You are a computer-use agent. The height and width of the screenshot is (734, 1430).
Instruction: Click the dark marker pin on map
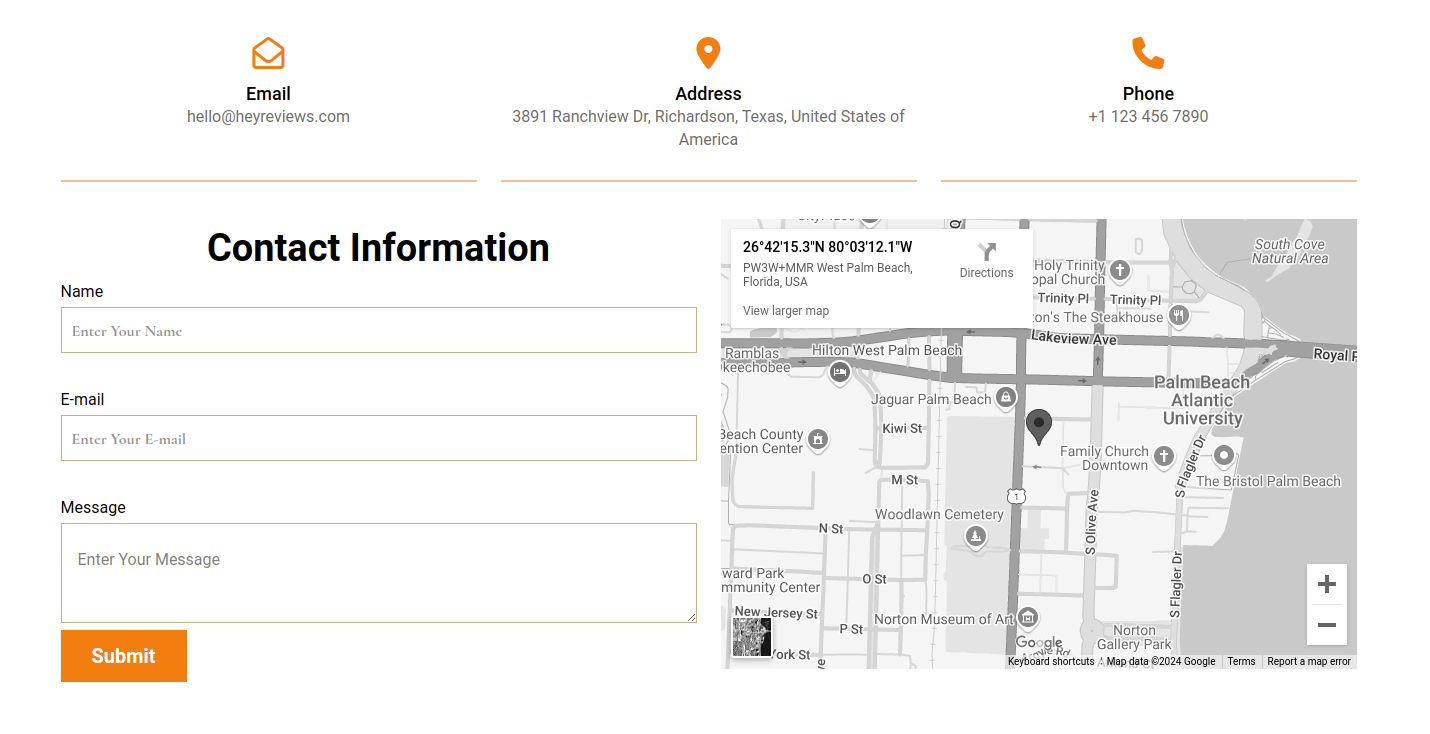1039,425
